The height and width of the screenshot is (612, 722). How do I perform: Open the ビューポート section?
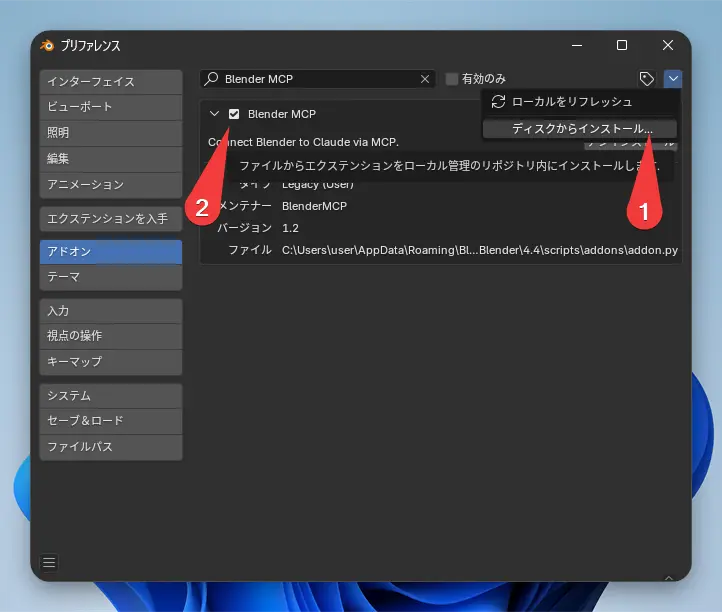click(111, 107)
